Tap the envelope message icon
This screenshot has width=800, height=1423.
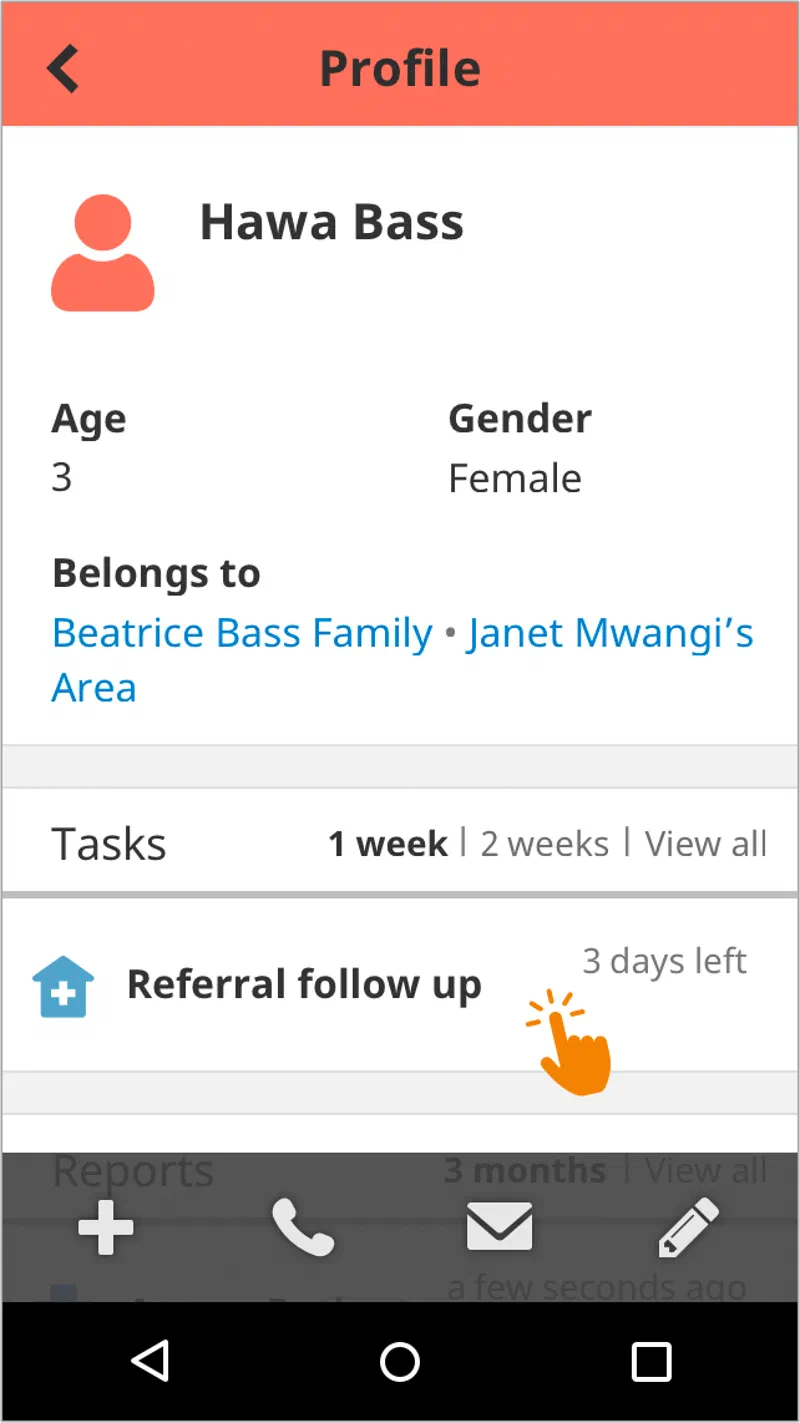click(x=499, y=1228)
